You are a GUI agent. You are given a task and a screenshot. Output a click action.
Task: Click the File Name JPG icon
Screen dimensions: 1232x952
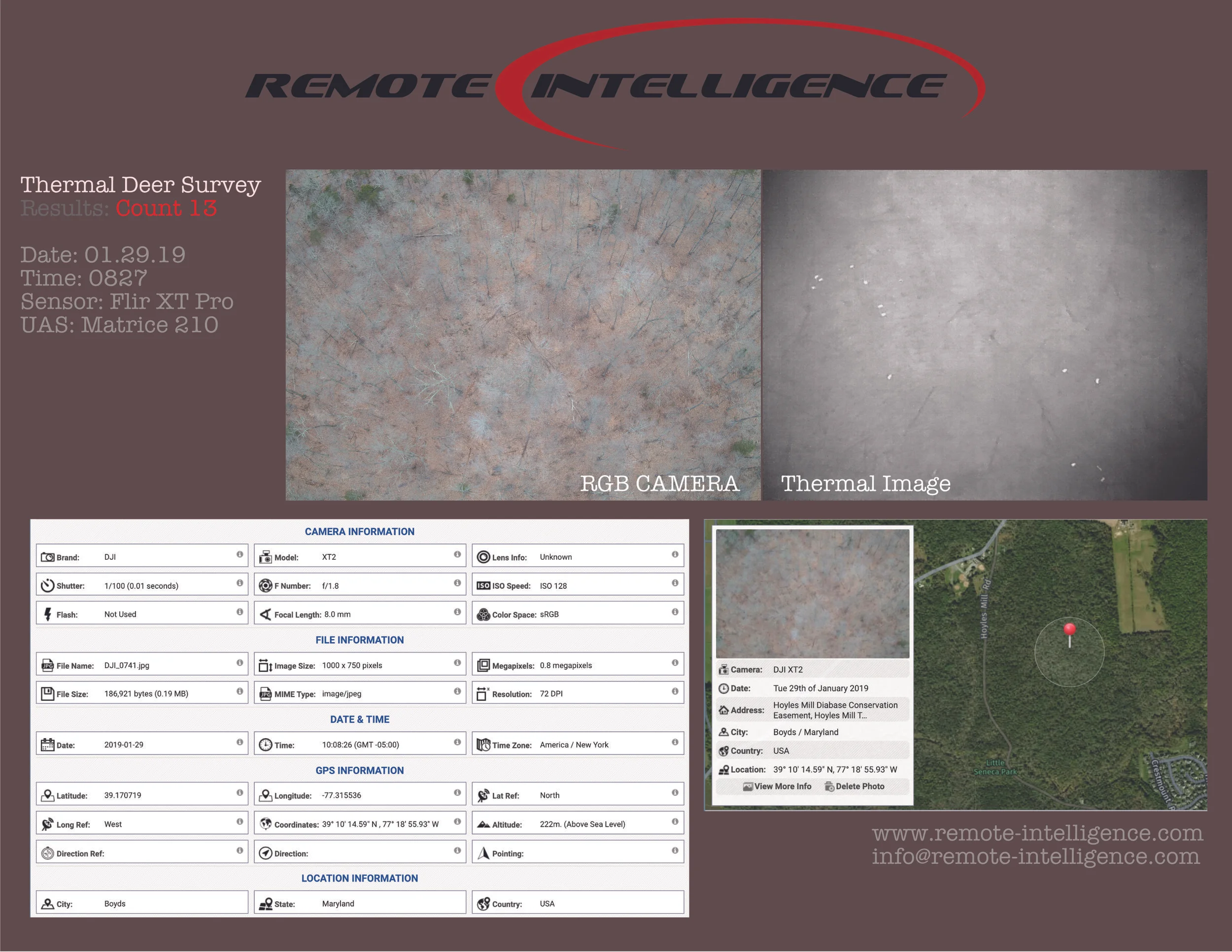click(47, 666)
